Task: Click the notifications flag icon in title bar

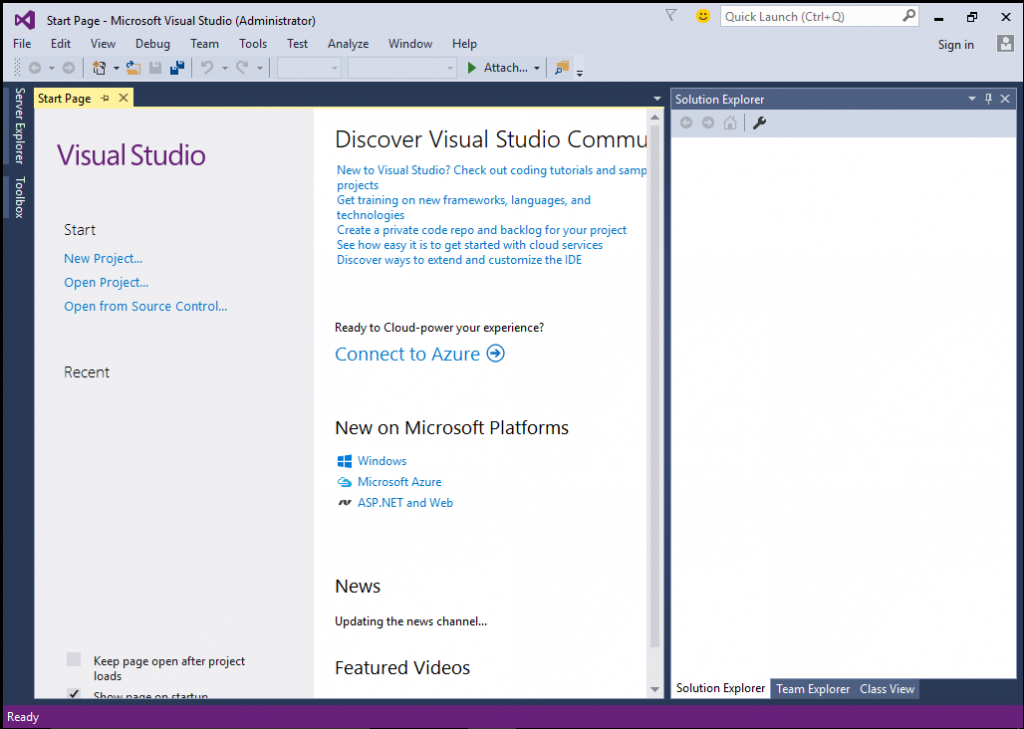Action: click(x=671, y=16)
